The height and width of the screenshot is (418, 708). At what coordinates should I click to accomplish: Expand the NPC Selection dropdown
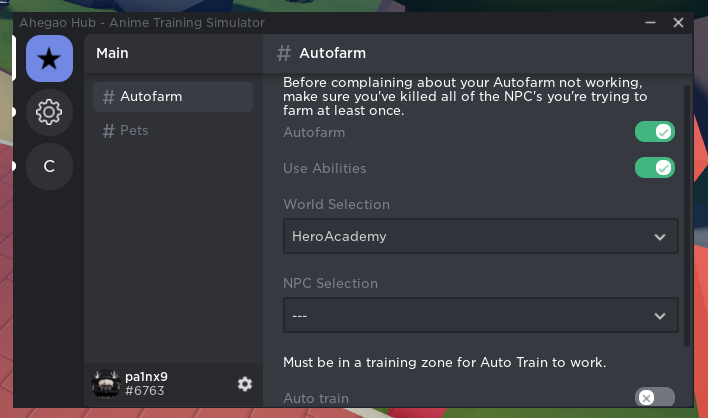click(x=480, y=315)
